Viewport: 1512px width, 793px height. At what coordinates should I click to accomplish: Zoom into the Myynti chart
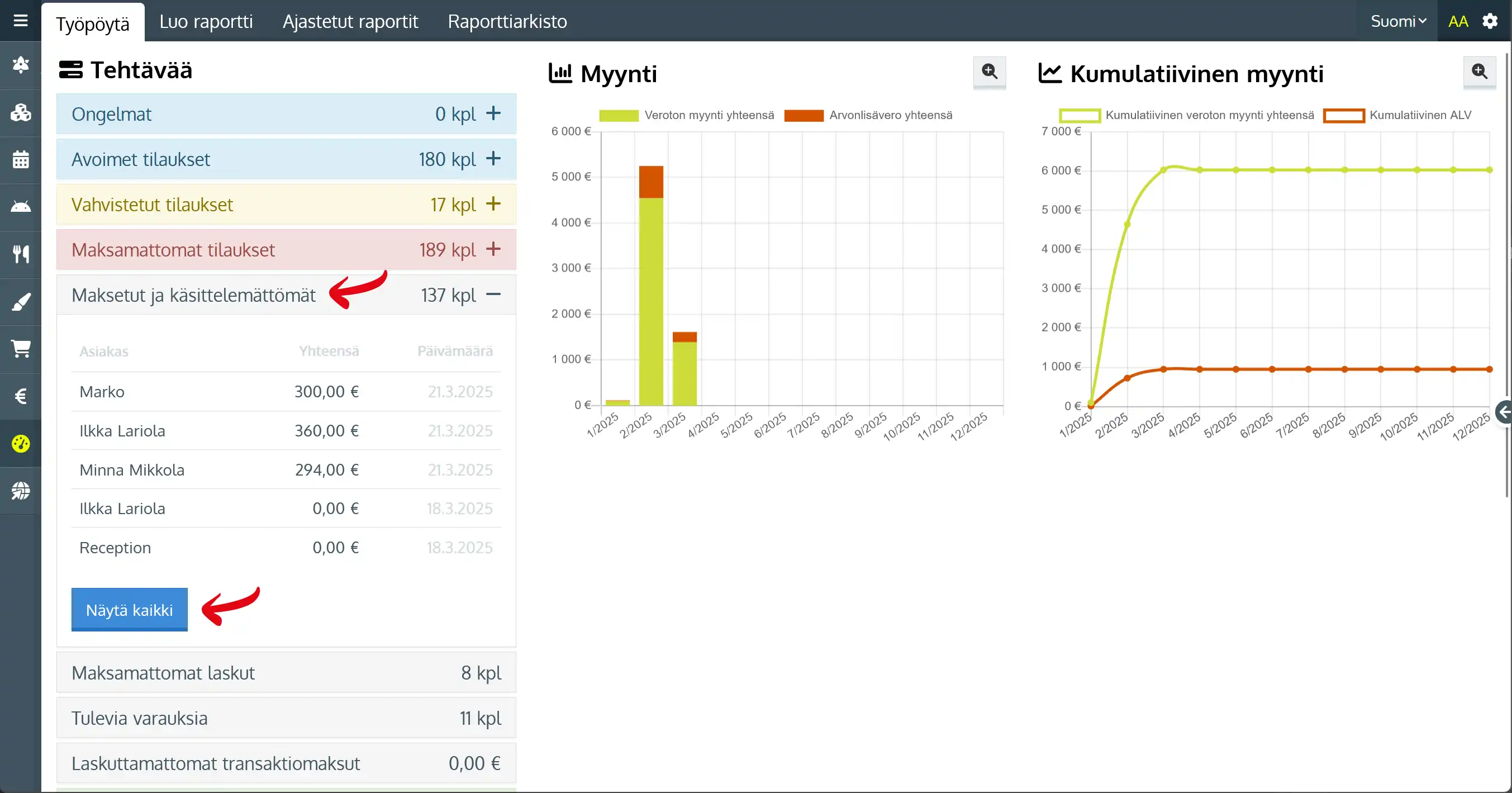click(x=989, y=72)
